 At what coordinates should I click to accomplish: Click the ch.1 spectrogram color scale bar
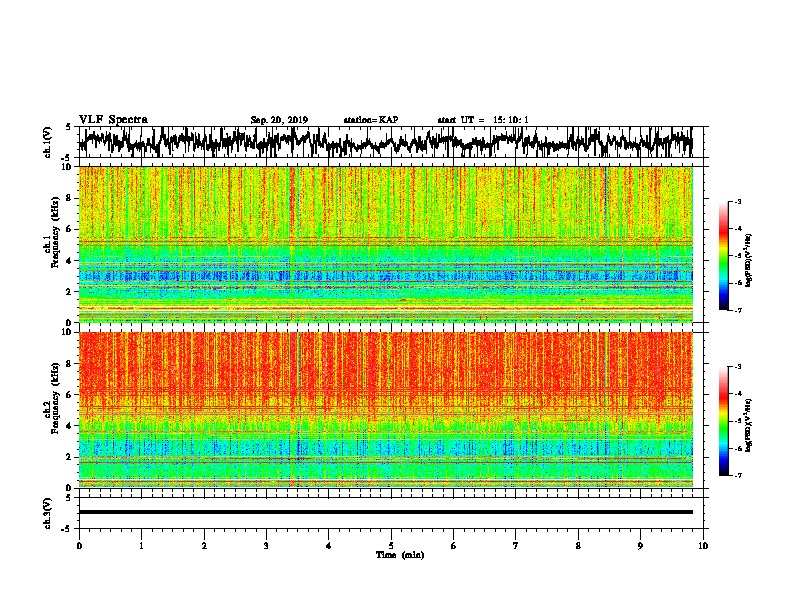723,256
